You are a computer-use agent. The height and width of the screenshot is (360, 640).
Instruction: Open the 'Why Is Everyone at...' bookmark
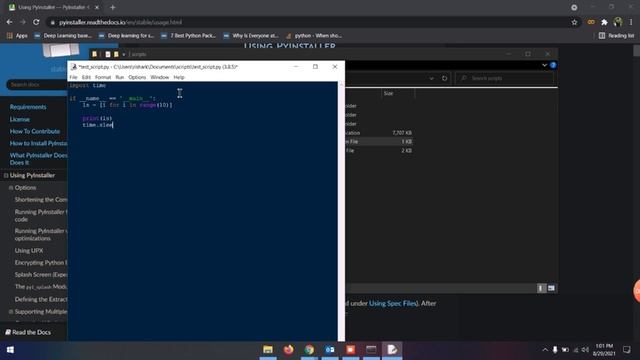click(x=251, y=36)
